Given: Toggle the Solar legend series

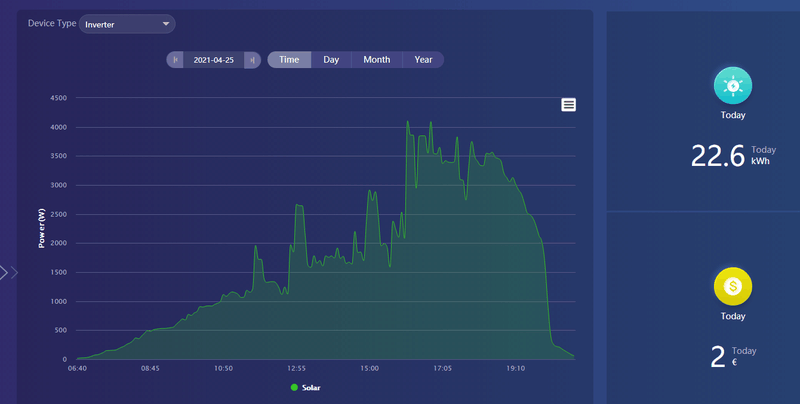Looking at the screenshot, I should coord(305,388).
